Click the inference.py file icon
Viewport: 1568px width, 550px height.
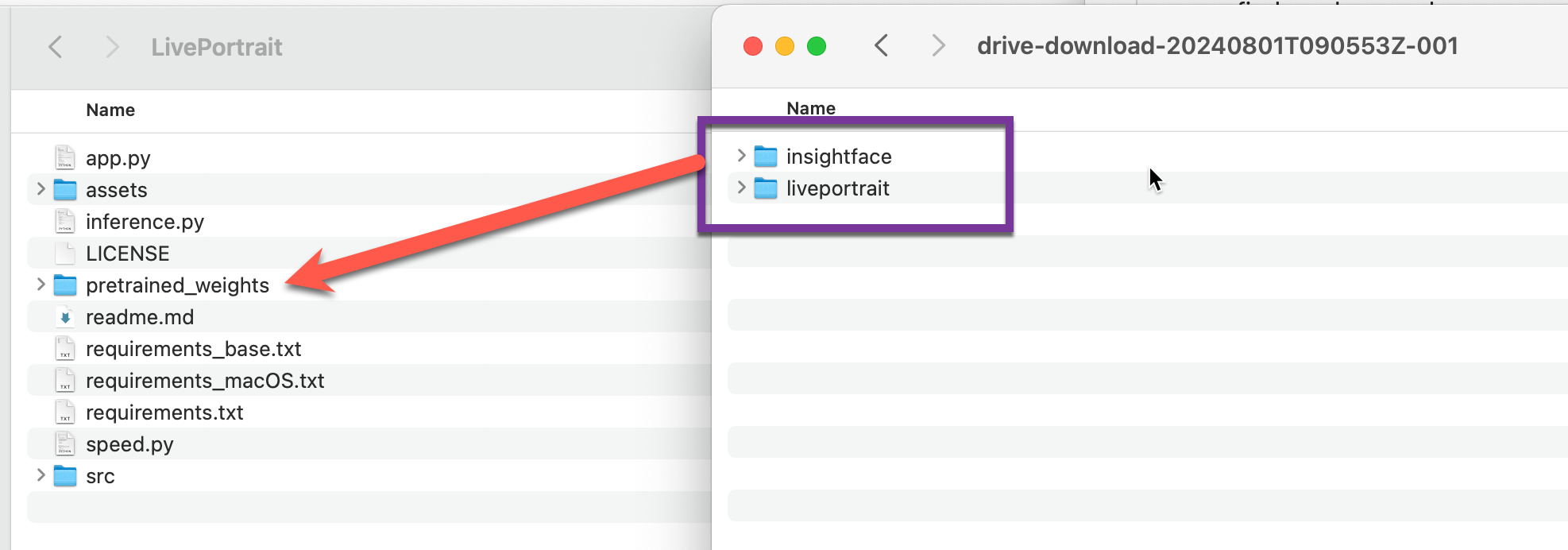click(65, 221)
